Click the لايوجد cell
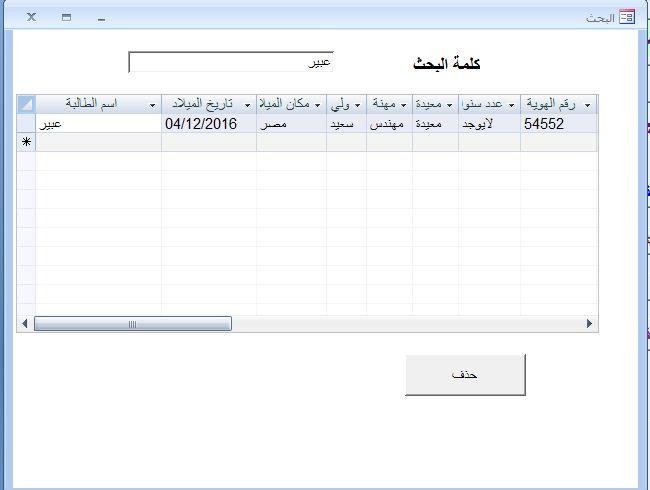This screenshot has width=650, height=490. coord(490,124)
